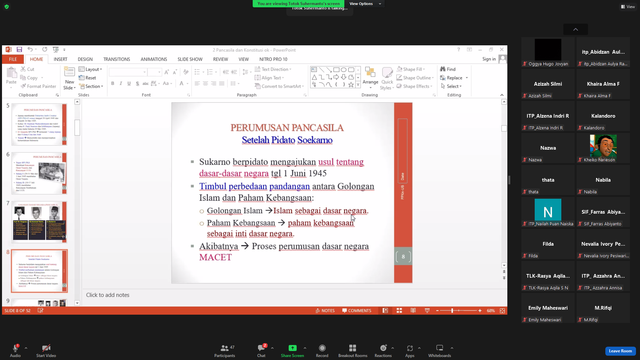Open the Chat panel
This screenshot has width=640, height=360.
(x=261, y=350)
